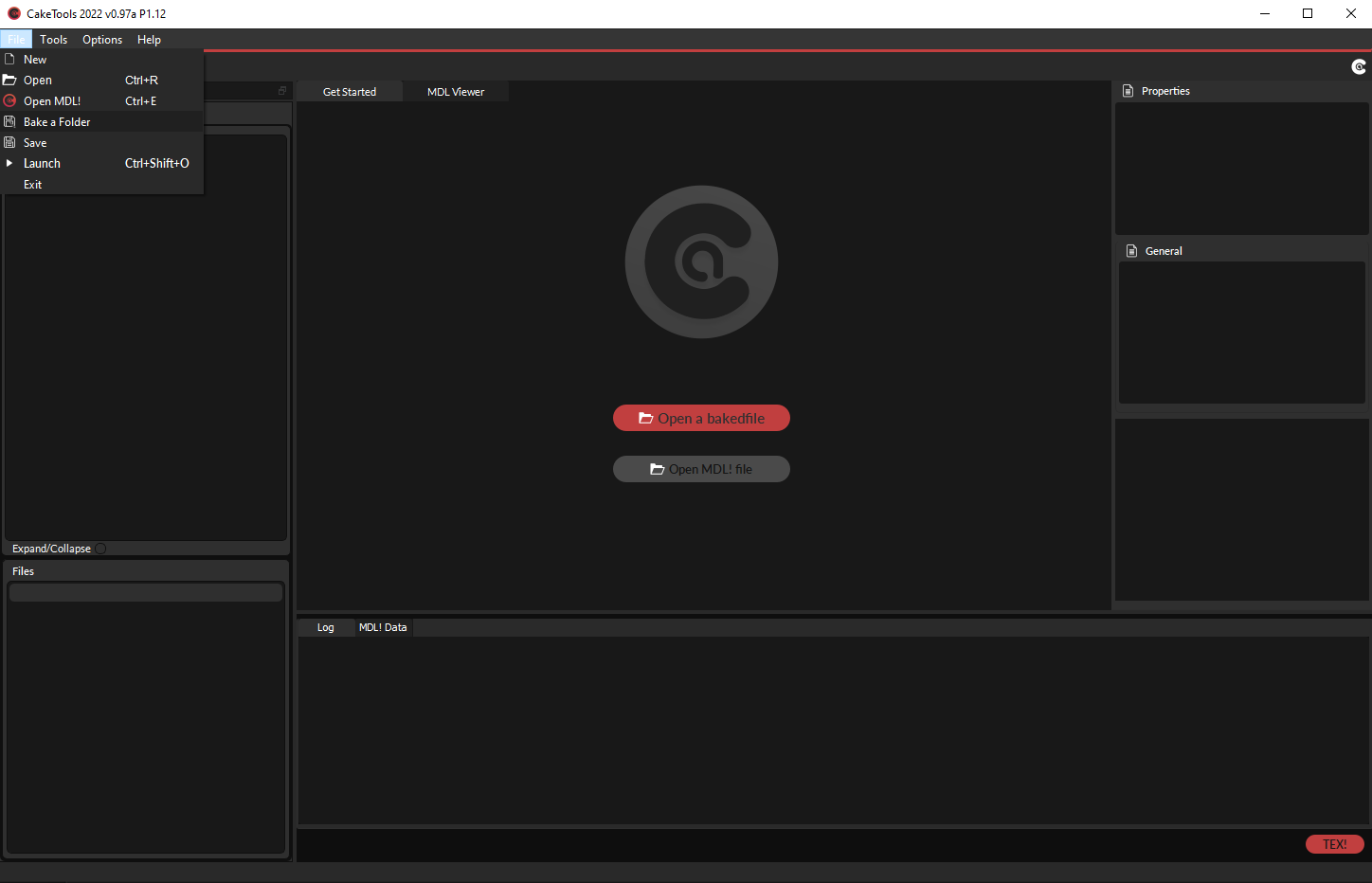Switch to the Get Started tab

[x=350, y=92]
